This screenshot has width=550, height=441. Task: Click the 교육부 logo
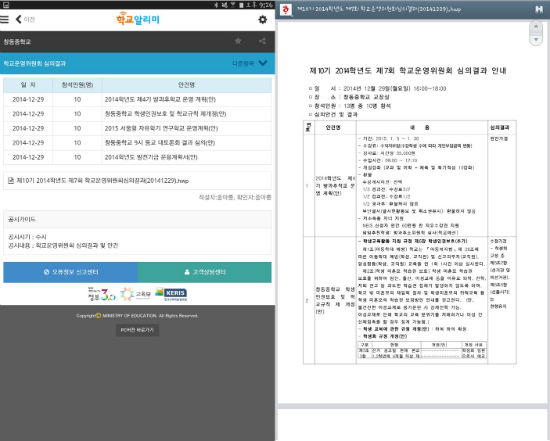tap(135, 294)
